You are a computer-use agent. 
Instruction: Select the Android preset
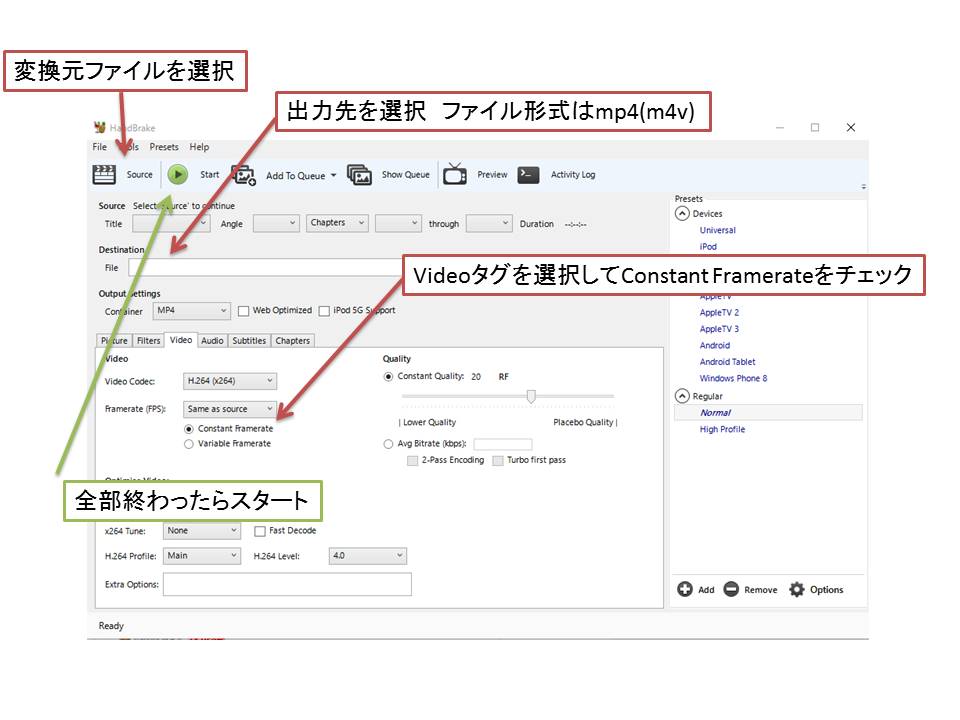tap(714, 346)
